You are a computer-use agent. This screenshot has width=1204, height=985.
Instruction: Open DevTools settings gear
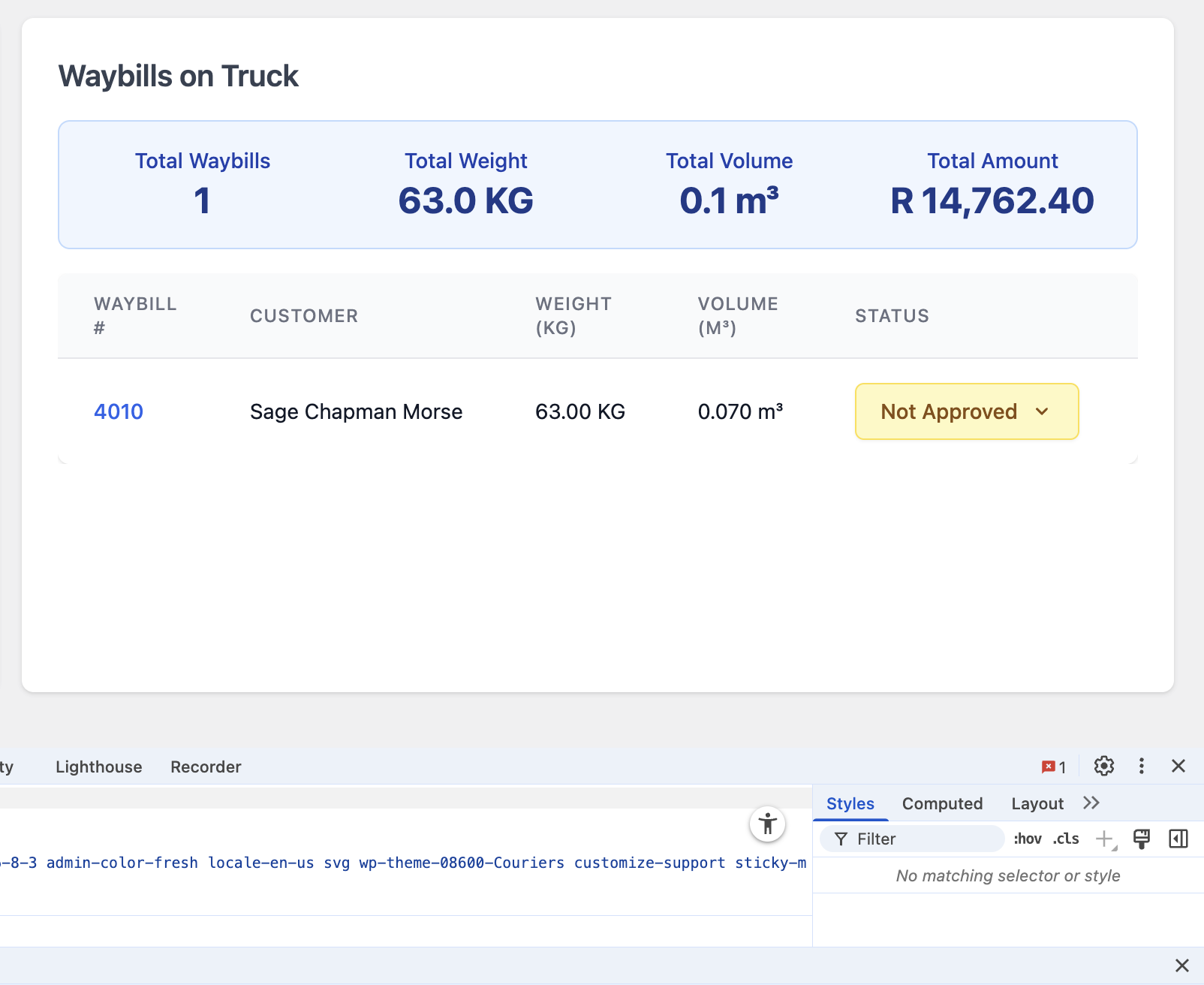(1103, 766)
